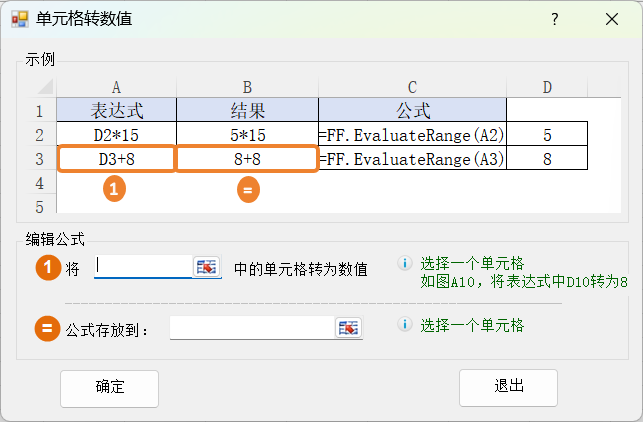Focus the cell input field after 将
Viewport: 643px width, 422px height.
[141, 266]
